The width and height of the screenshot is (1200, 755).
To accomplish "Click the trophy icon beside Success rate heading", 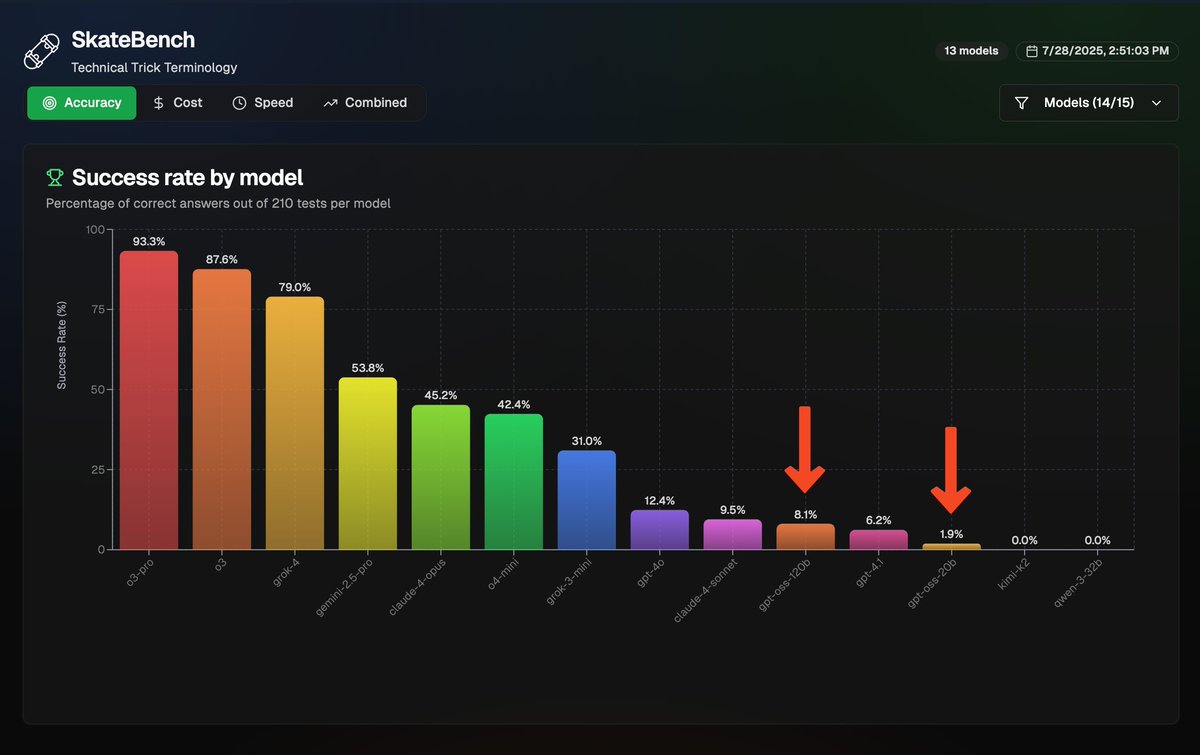I will tap(55, 178).
